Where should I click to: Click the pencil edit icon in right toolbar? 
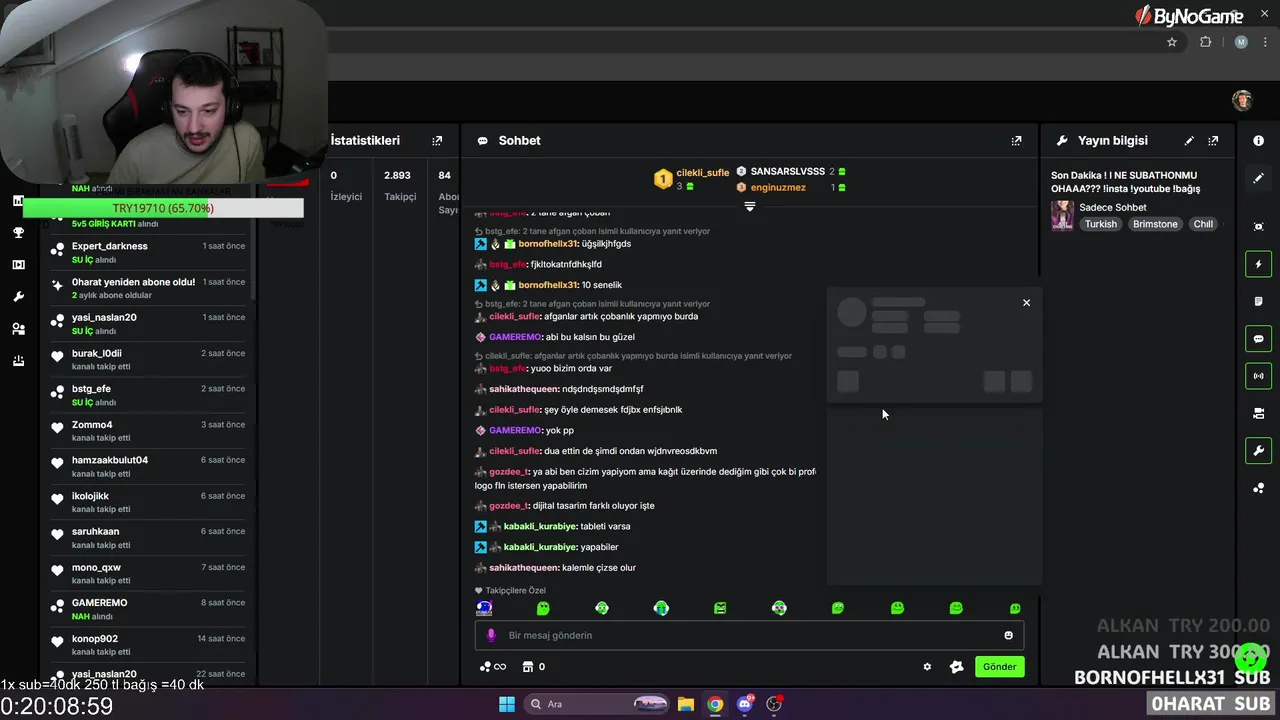coord(1258,178)
